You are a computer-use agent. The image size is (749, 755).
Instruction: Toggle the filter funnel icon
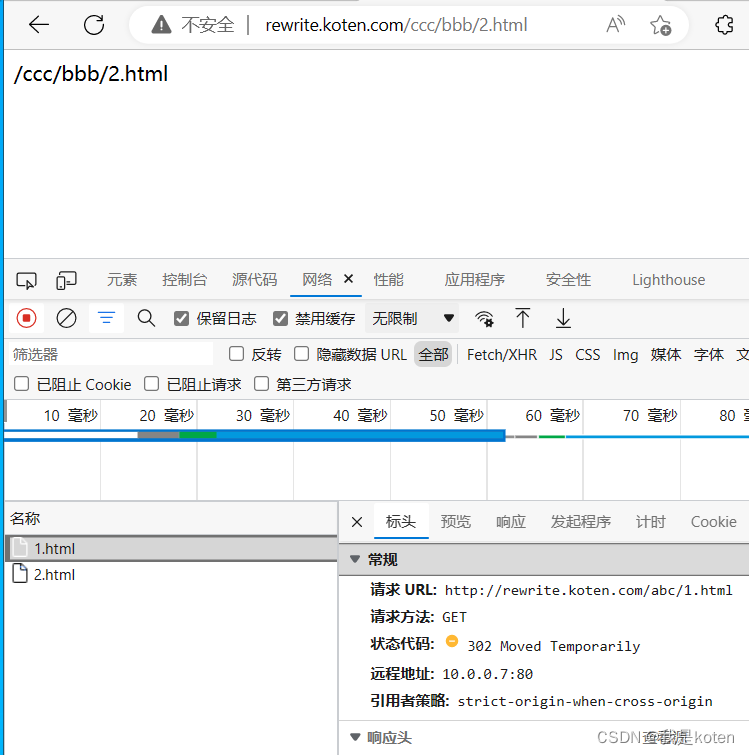tap(106, 318)
